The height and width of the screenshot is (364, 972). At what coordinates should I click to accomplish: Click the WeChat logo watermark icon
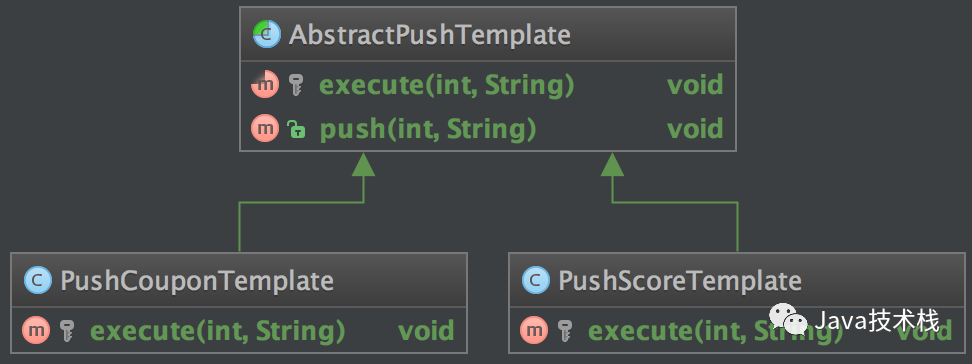point(788,319)
